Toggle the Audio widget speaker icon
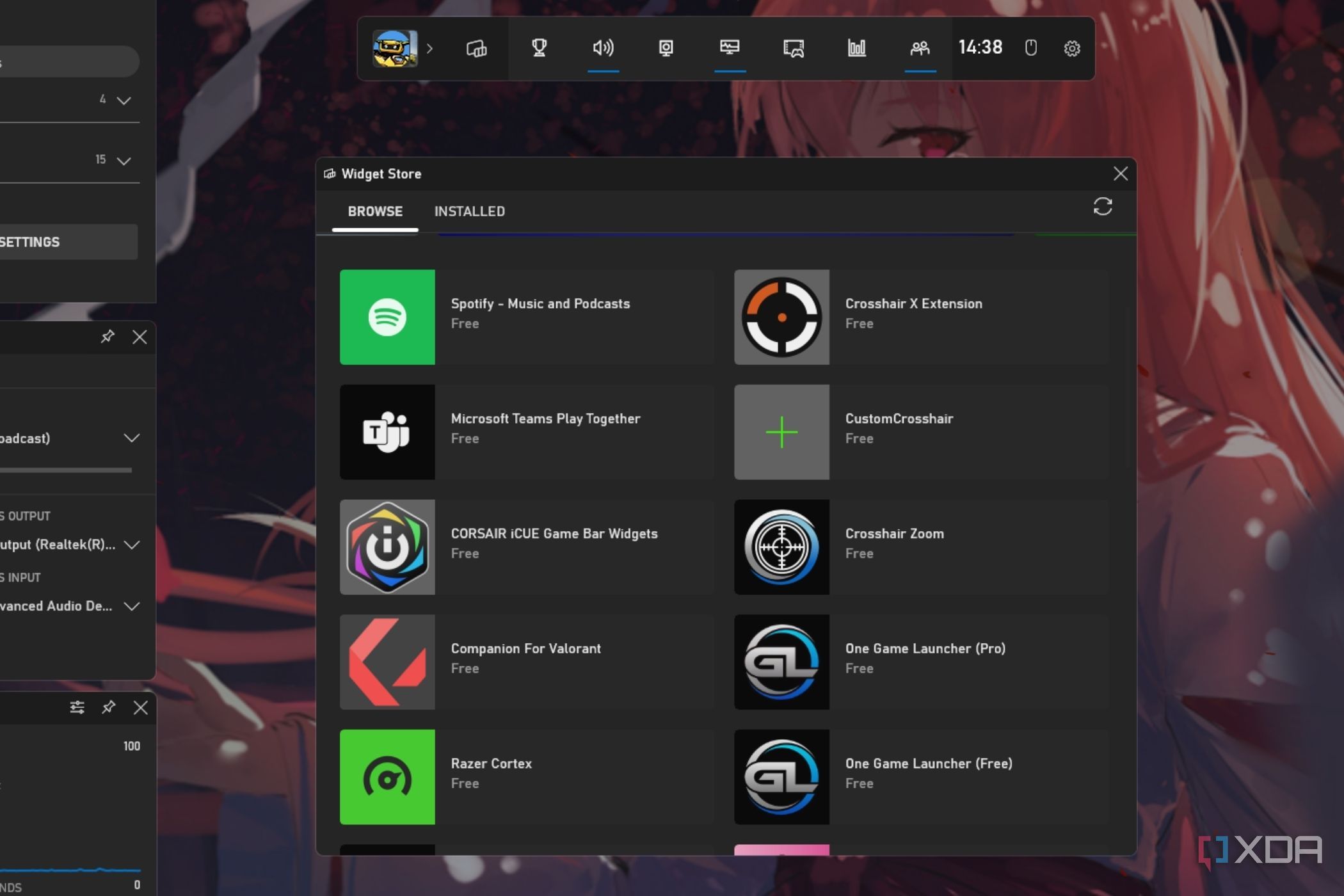The image size is (1344, 896). [x=603, y=48]
